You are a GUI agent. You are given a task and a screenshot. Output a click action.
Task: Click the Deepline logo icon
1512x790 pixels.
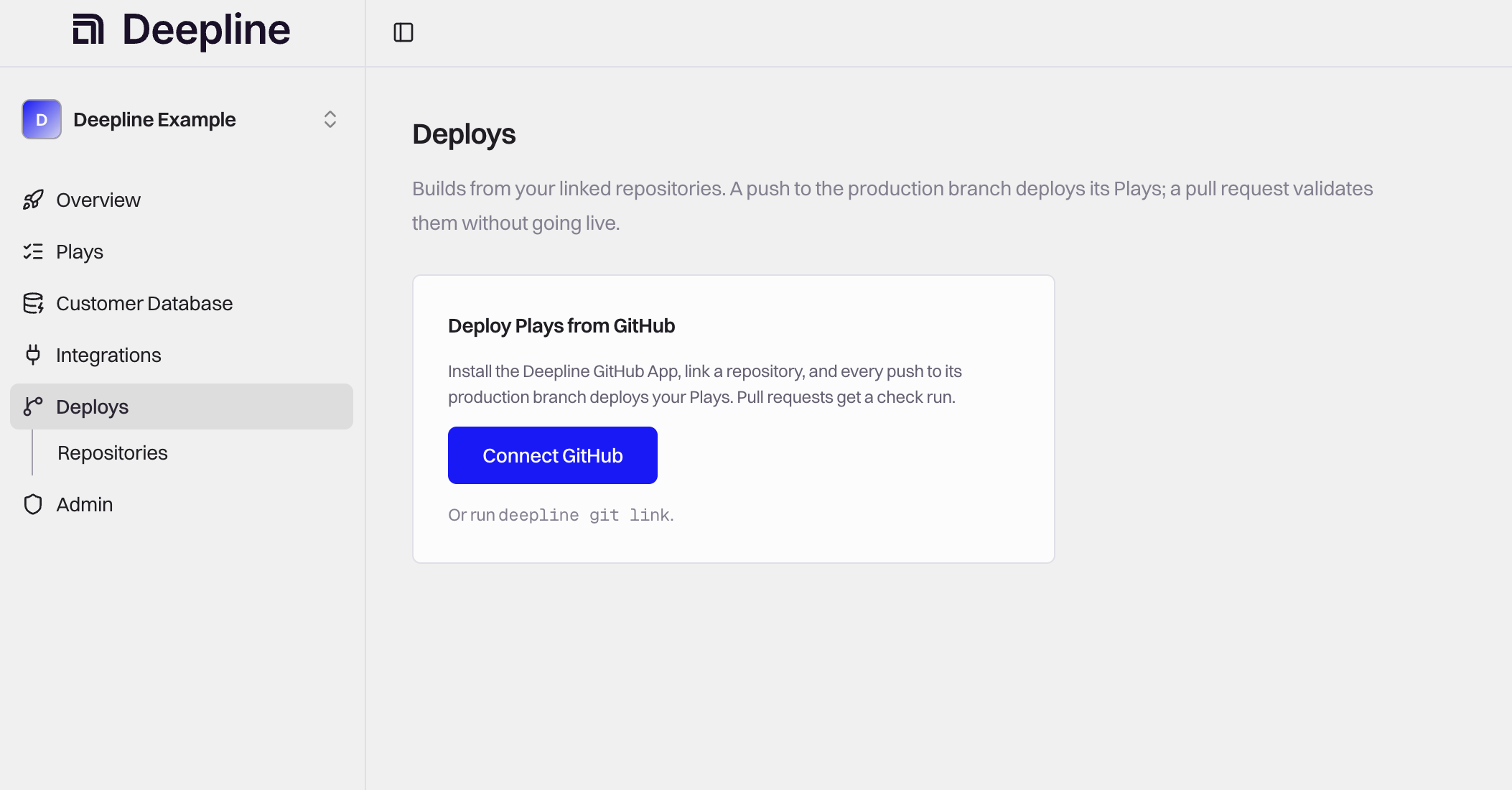coord(88,29)
